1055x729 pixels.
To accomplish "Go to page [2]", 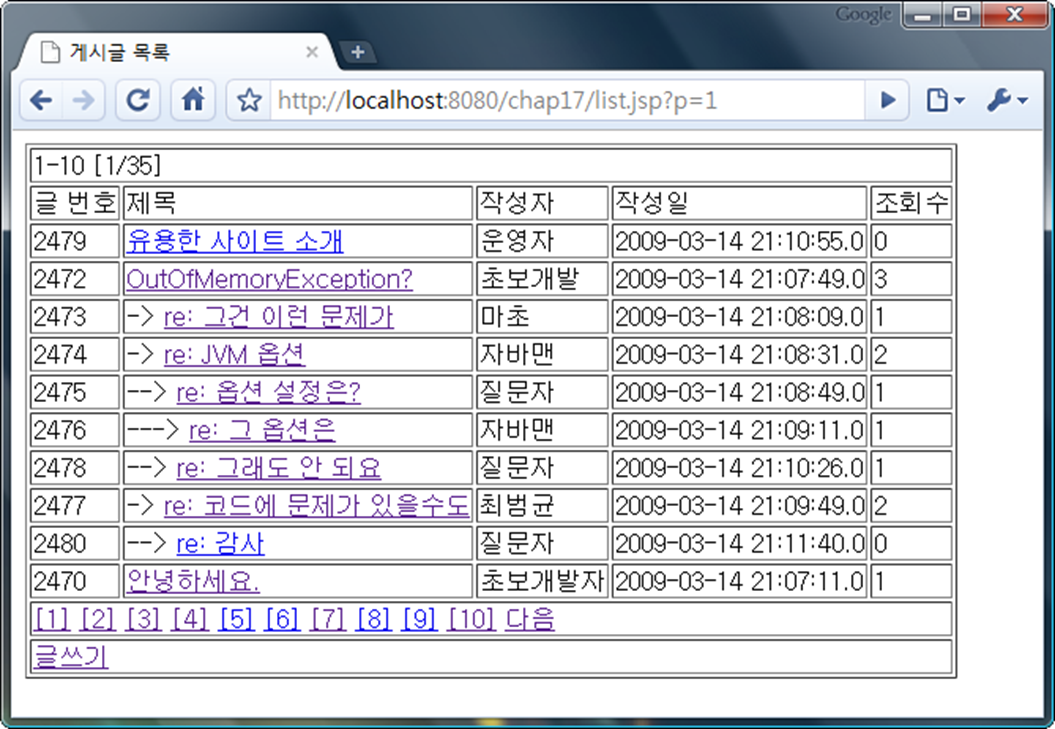I will point(98,618).
